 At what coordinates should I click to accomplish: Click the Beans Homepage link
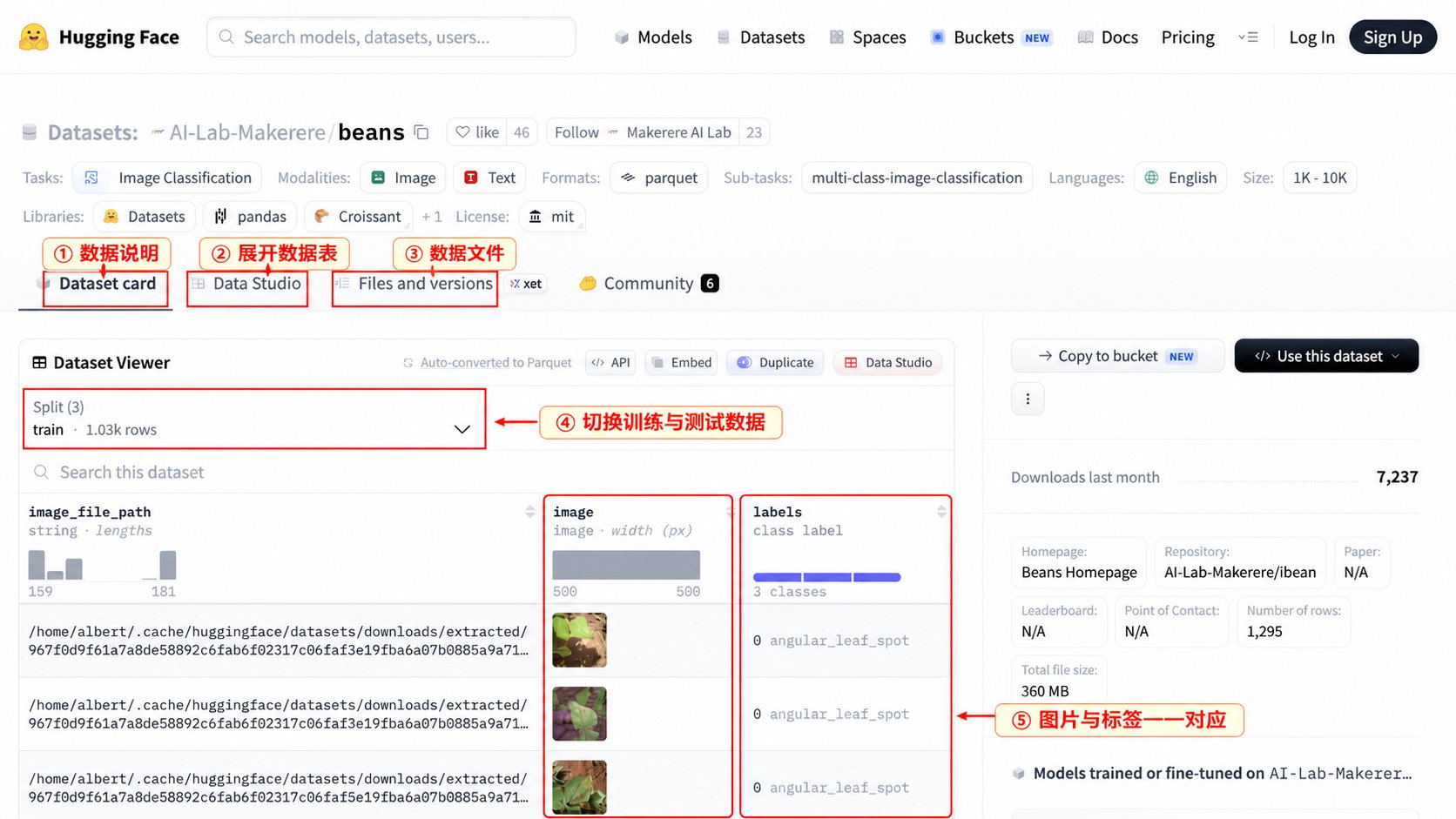pyautogui.click(x=1079, y=573)
